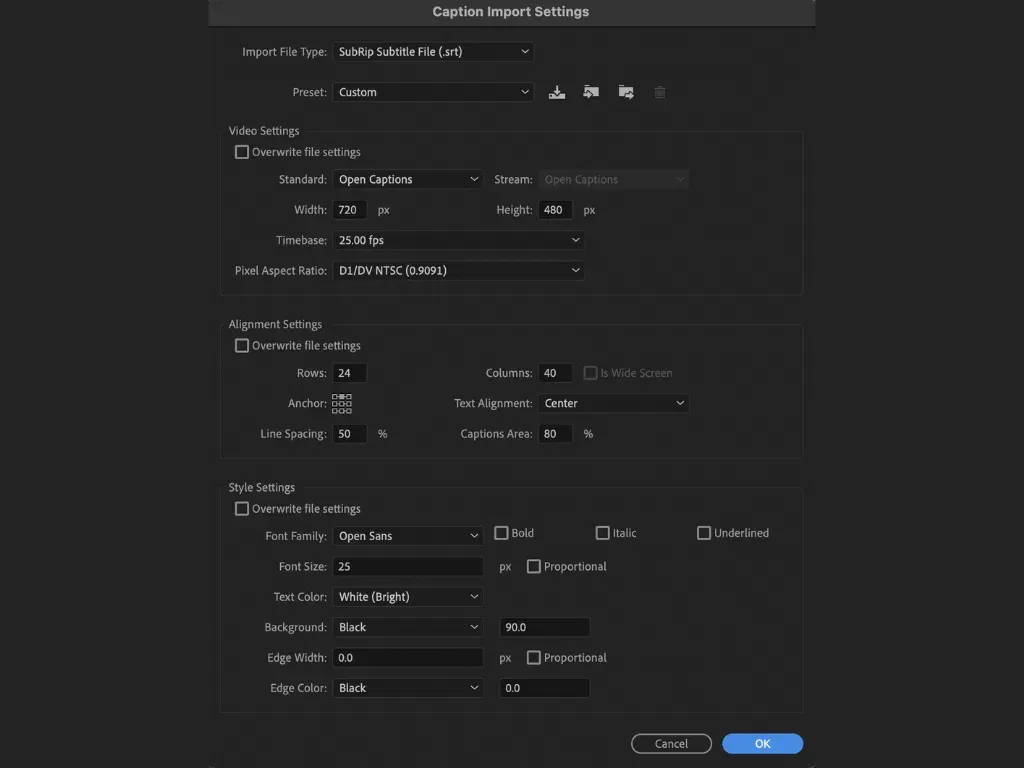Viewport: 1024px width, 768px height.
Task: Click the Anchor position grid icon
Action: pyautogui.click(x=342, y=404)
